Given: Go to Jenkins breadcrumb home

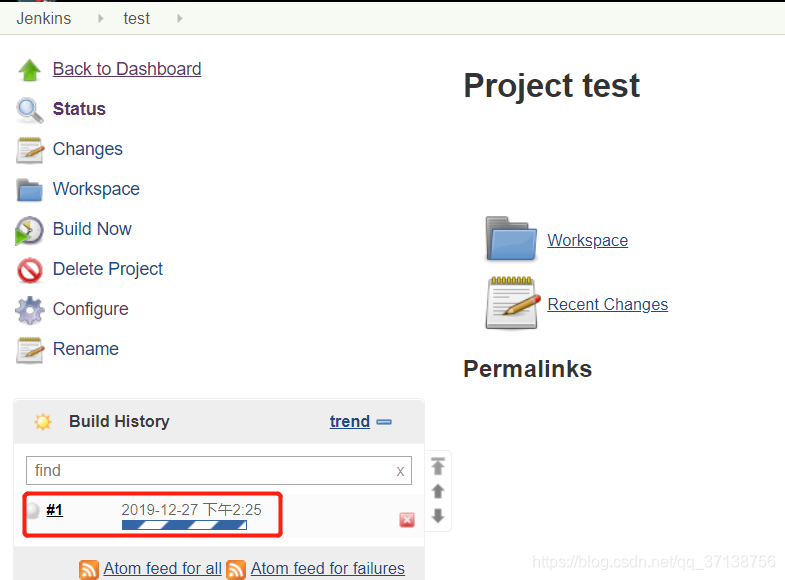Looking at the screenshot, I should [44, 19].
